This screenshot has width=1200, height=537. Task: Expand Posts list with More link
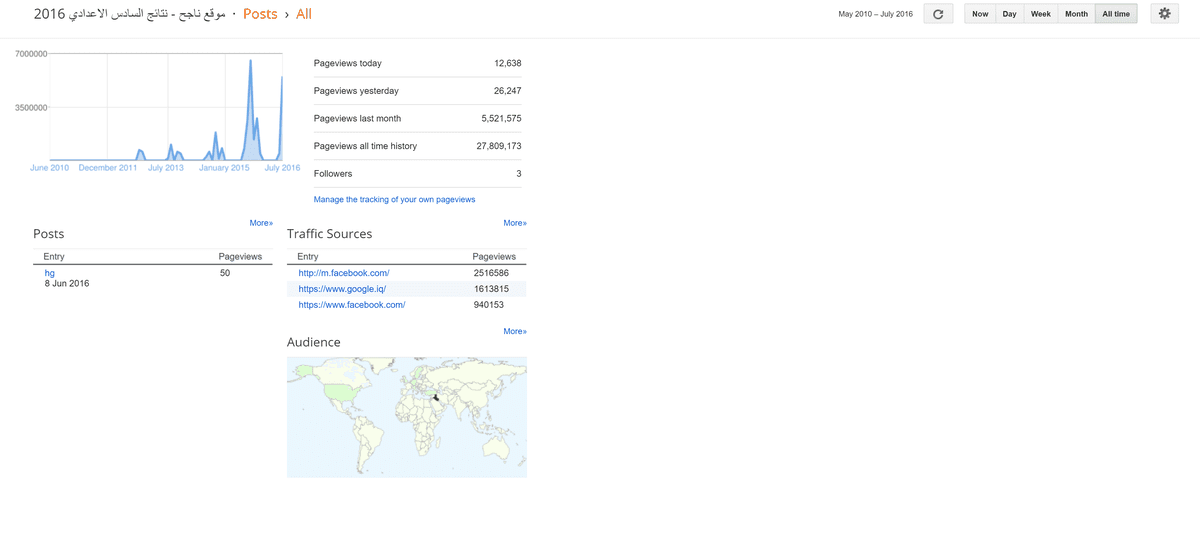(x=261, y=223)
